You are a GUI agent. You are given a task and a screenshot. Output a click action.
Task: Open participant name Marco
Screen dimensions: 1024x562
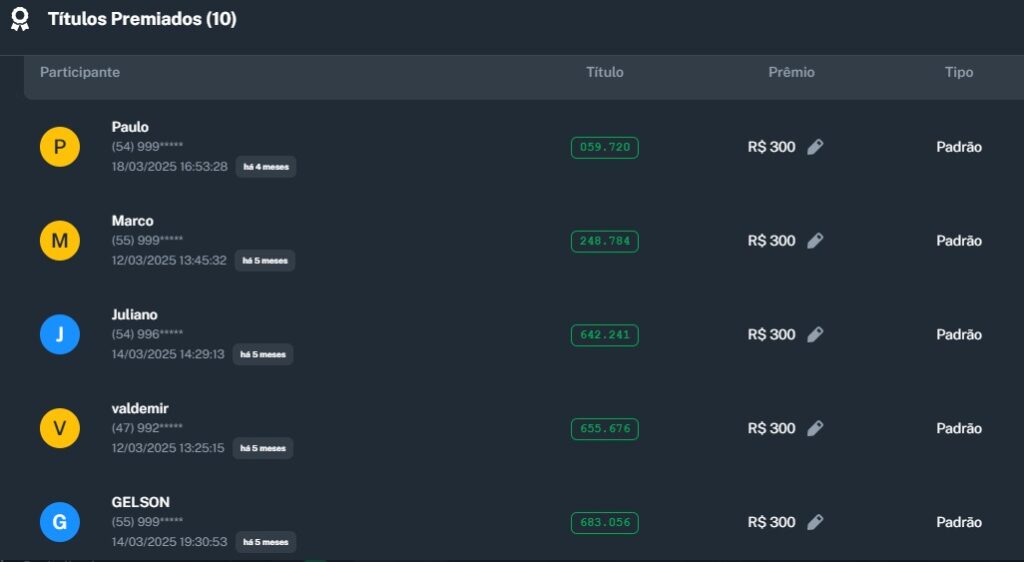pos(133,221)
